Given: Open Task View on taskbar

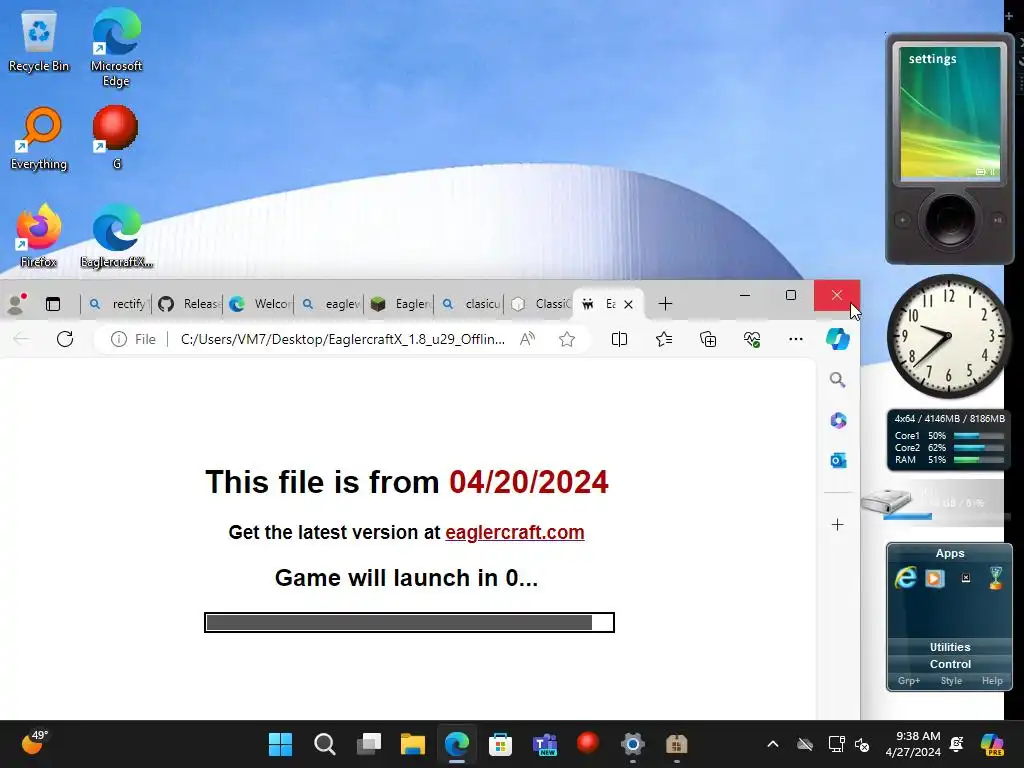Looking at the screenshot, I should click(369, 744).
